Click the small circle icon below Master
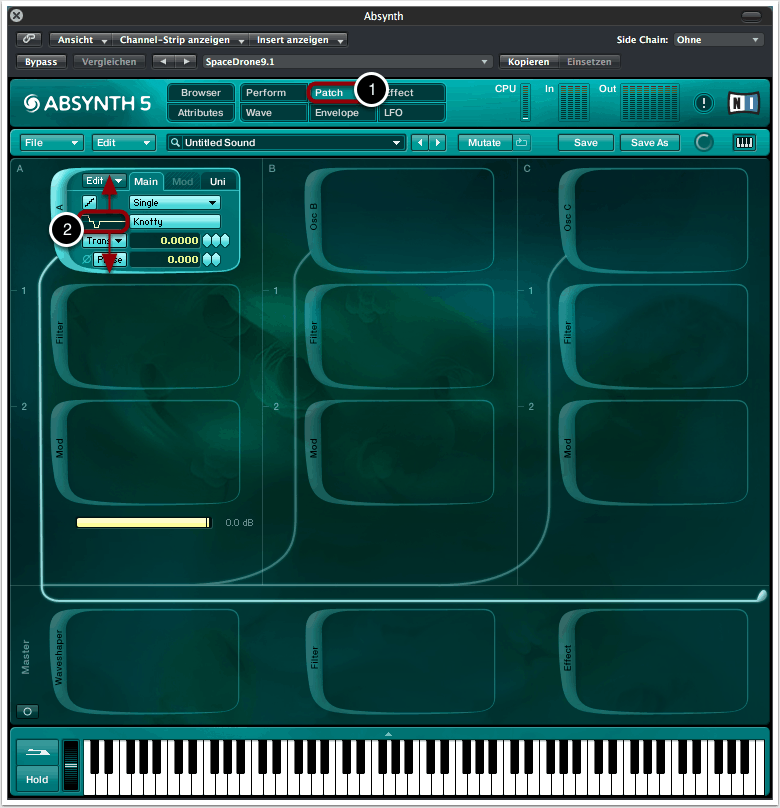 [28, 712]
